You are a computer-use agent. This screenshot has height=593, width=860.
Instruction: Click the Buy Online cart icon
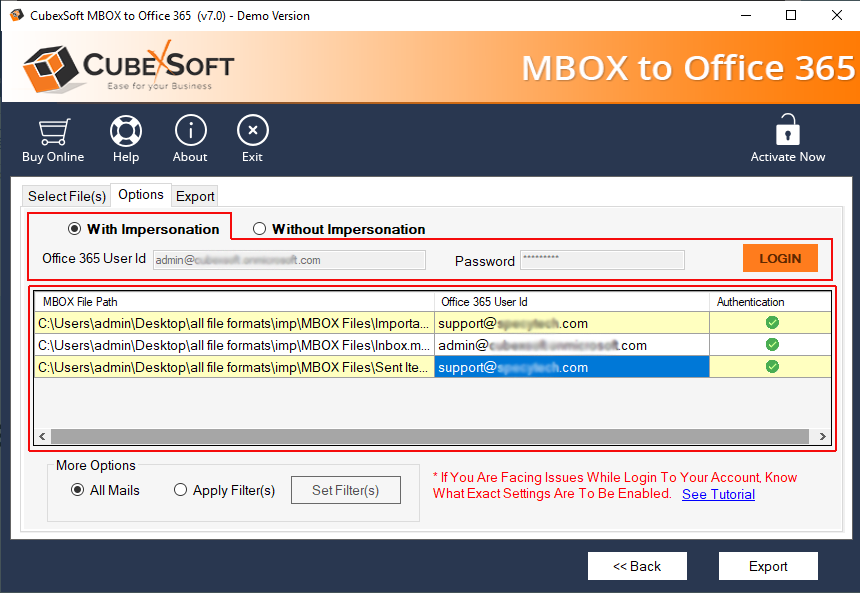[53, 131]
